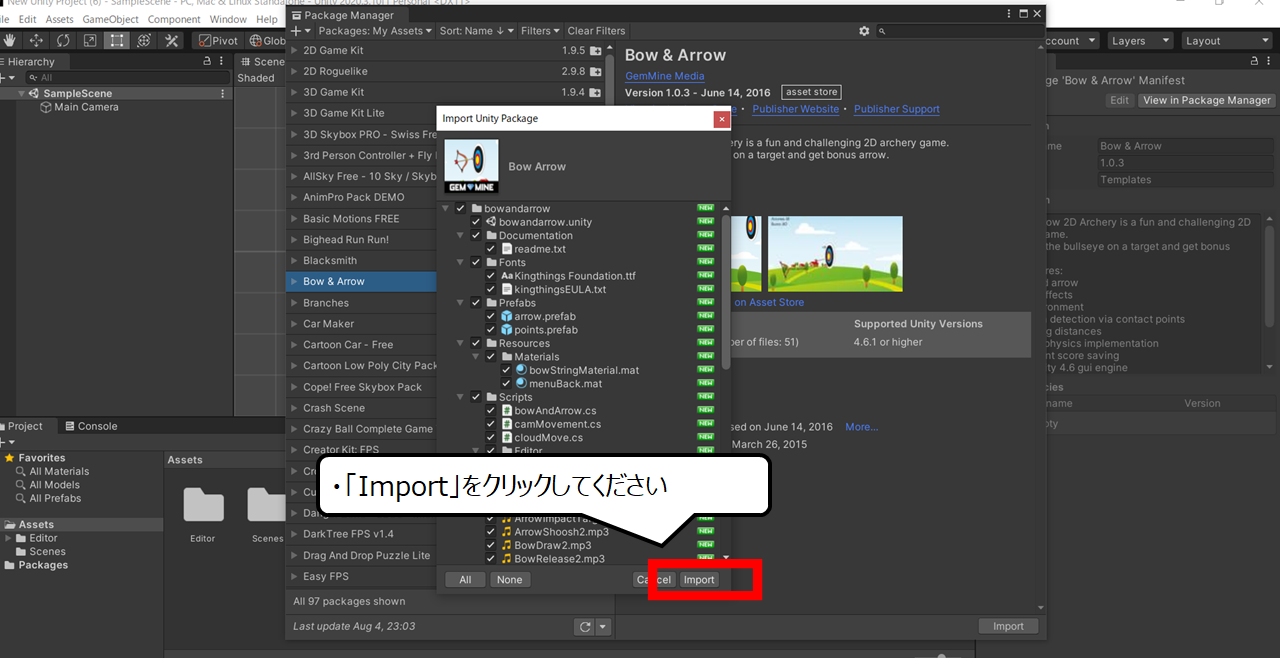Collapse the Documentation folder
This screenshot has height=658, width=1280.
point(461,236)
